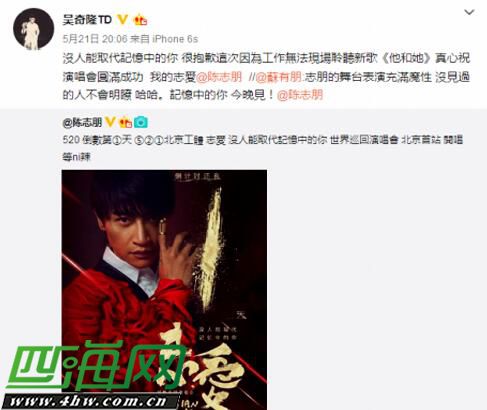
Task: Open @陈志朋 mention after 今晚見
Action: coord(300,95)
